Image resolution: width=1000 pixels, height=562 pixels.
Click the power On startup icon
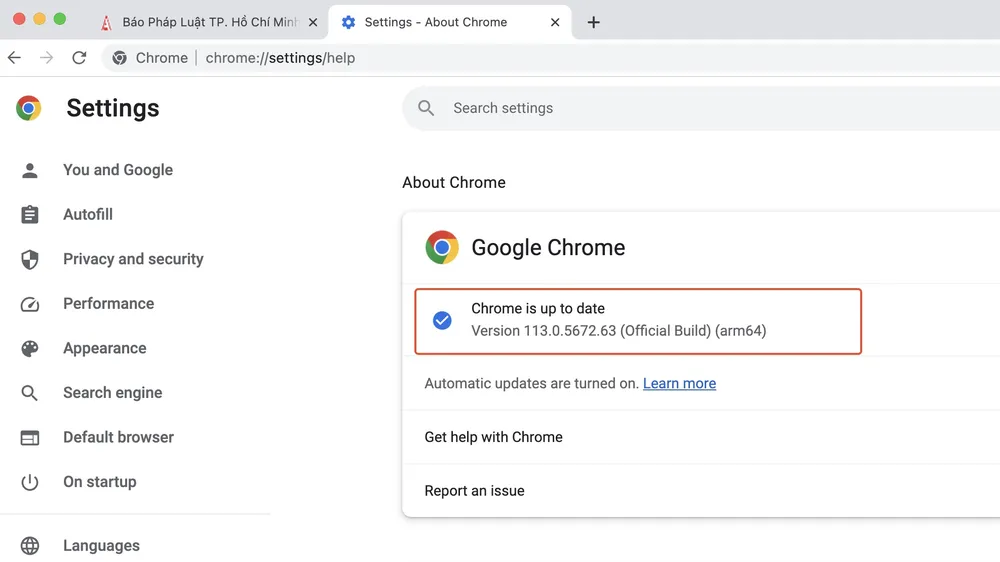click(29, 482)
